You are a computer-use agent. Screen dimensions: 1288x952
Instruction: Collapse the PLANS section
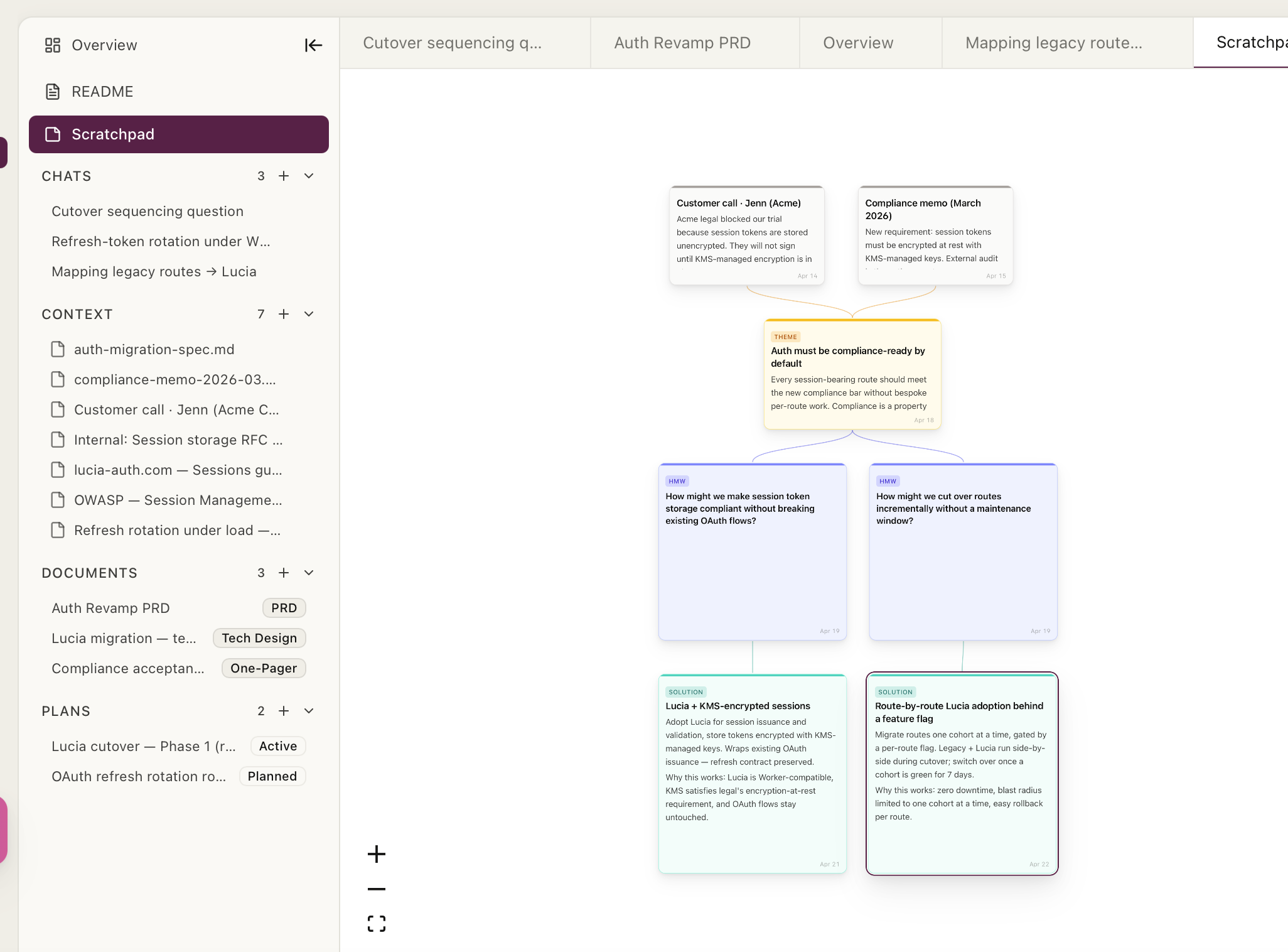pyautogui.click(x=308, y=711)
